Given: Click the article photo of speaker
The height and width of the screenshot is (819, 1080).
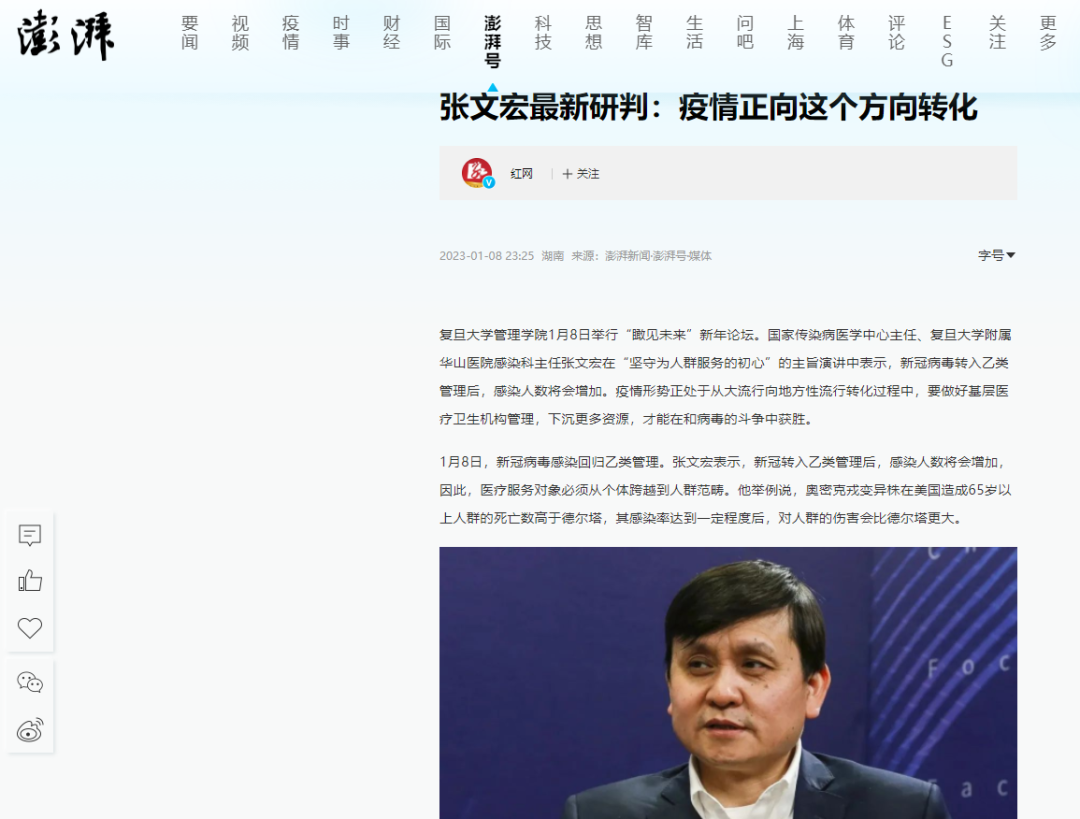Looking at the screenshot, I should (x=728, y=683).
